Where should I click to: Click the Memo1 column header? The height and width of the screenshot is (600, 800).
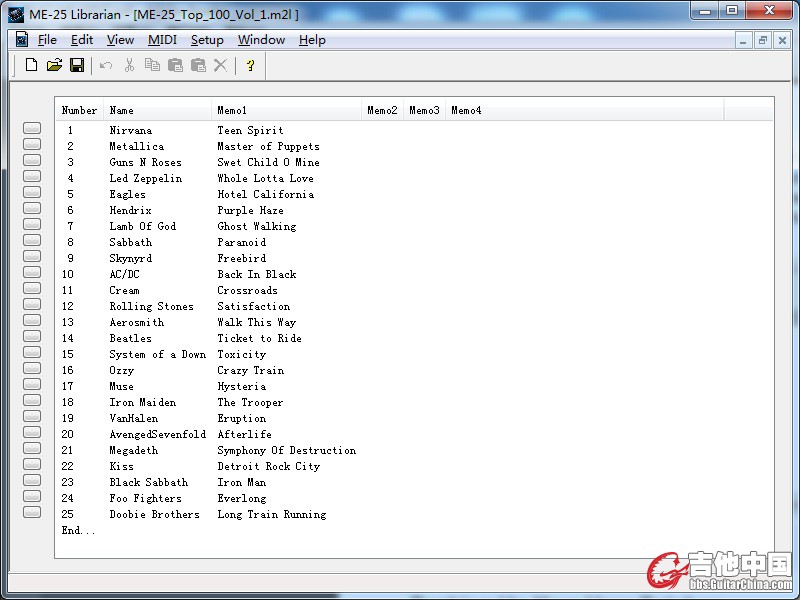coord(286,110)
